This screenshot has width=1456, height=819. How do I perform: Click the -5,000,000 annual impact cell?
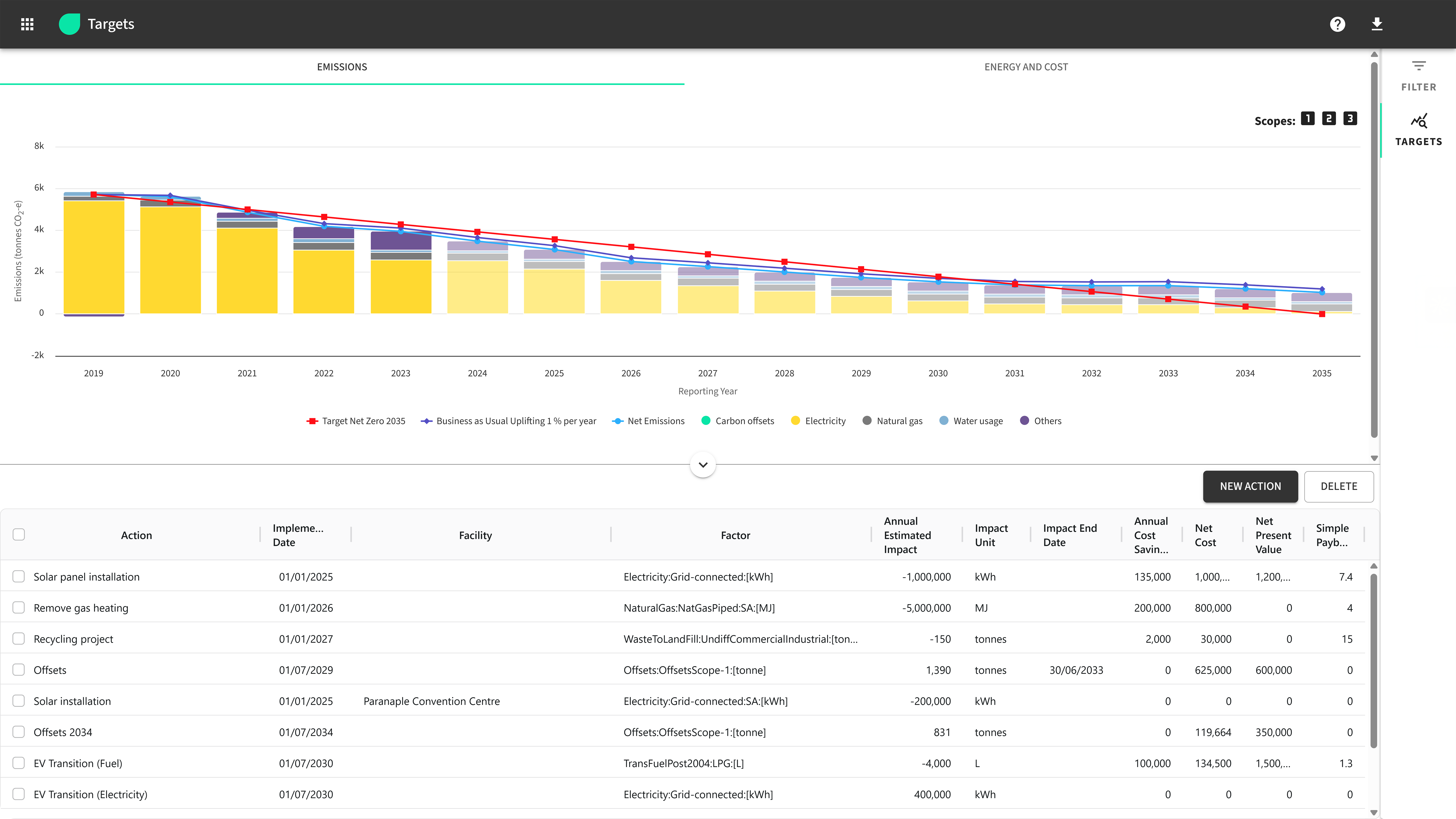(927, 608)
